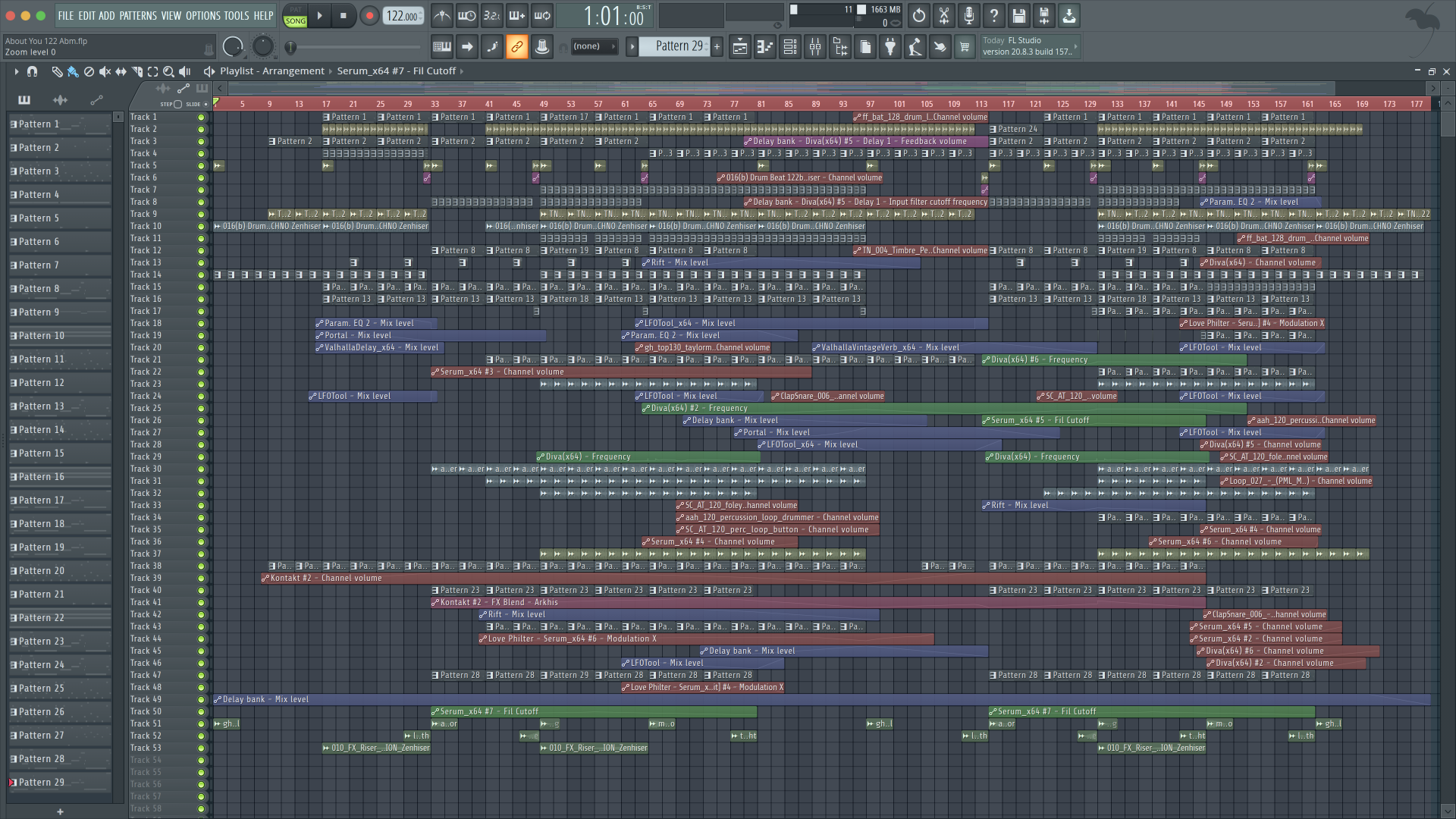Toggle loop recording icon
Viewport: 1456px width, 819px height.
coord(542,15)
